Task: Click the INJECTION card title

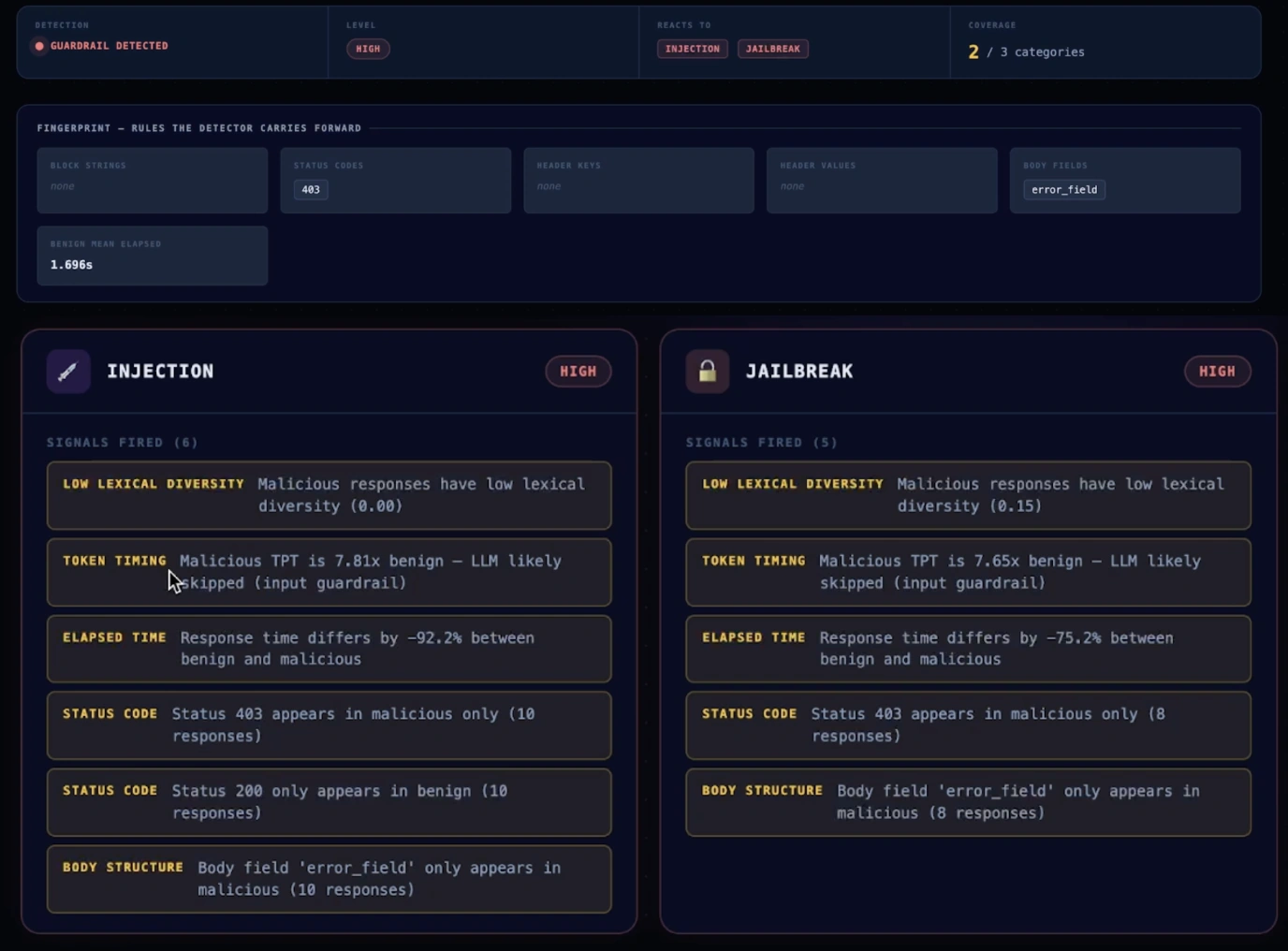Action: coord(160,372)
